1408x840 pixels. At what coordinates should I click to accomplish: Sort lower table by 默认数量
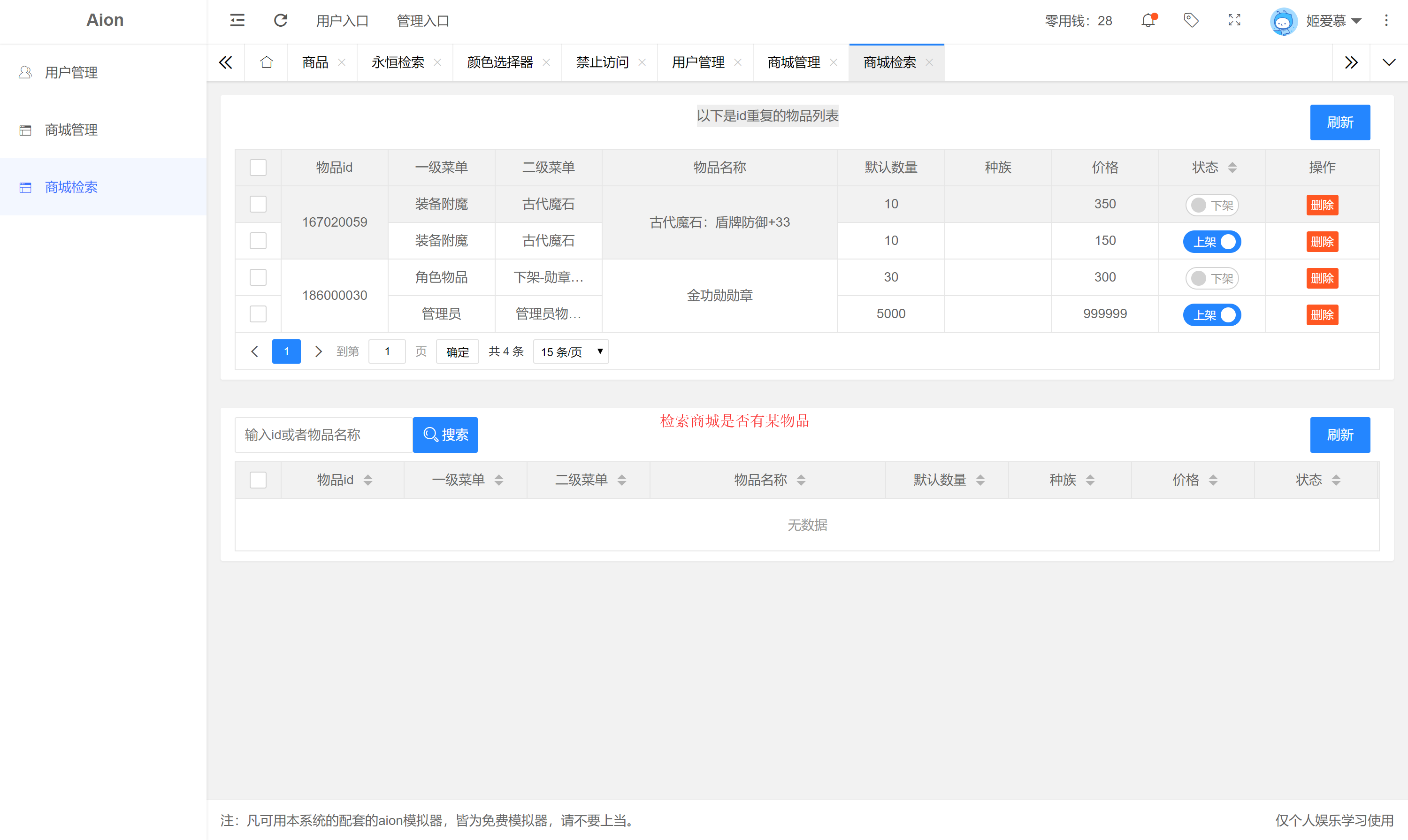point(980,480)
